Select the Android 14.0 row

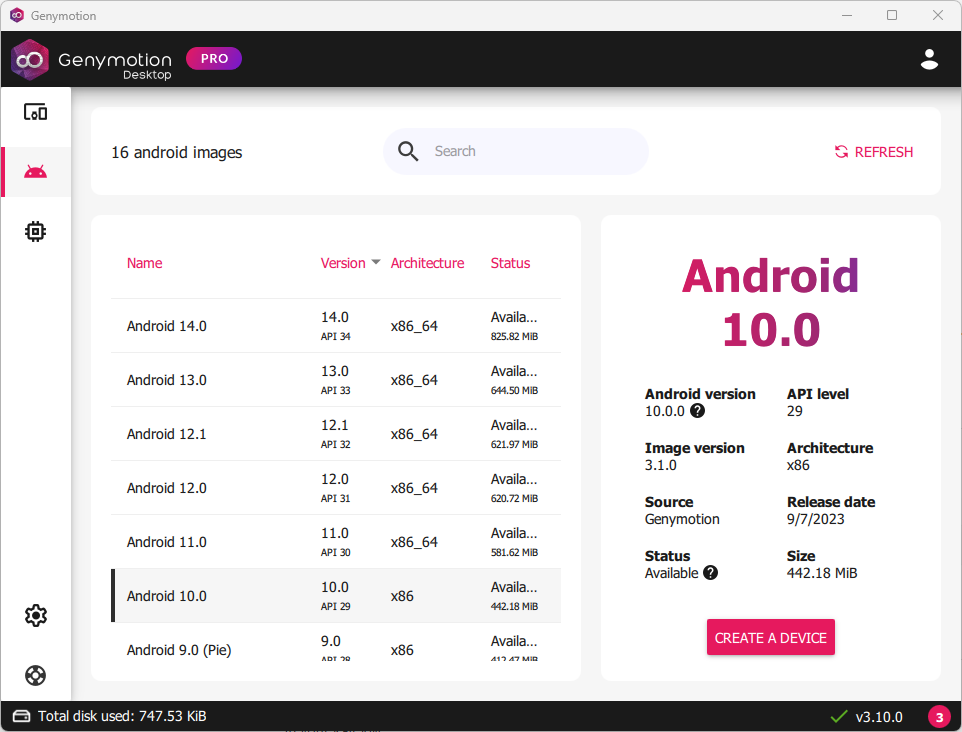tap(336, 326)
